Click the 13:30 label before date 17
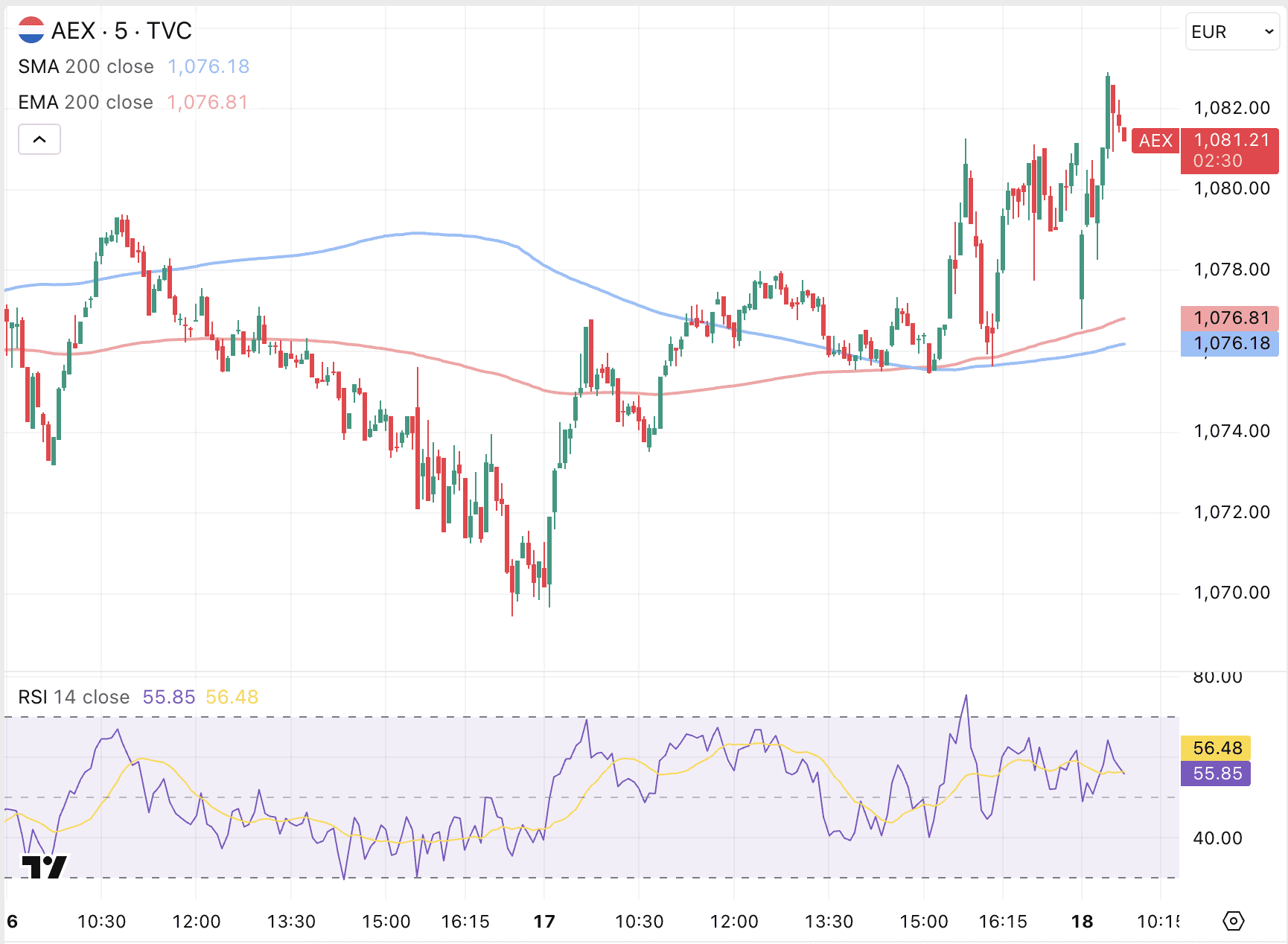 (x=291, y=922)
